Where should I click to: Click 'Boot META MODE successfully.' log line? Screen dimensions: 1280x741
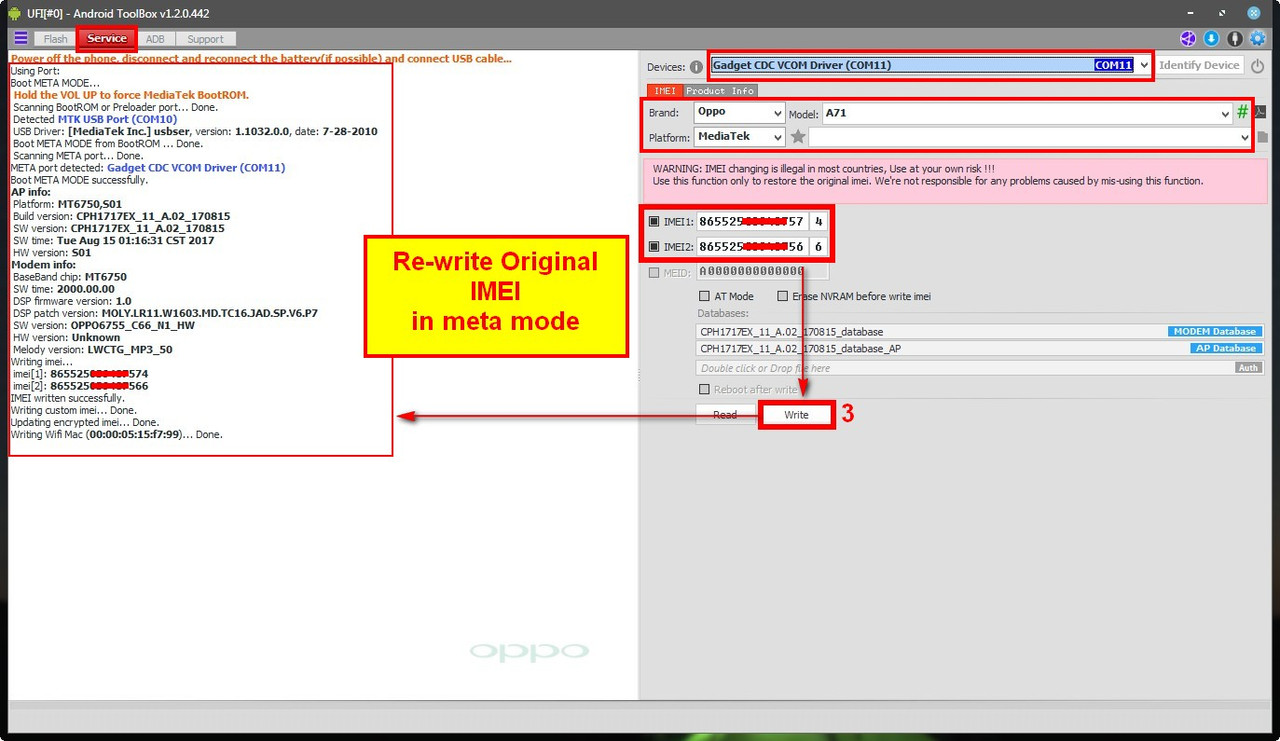click(x=79, y=180)
